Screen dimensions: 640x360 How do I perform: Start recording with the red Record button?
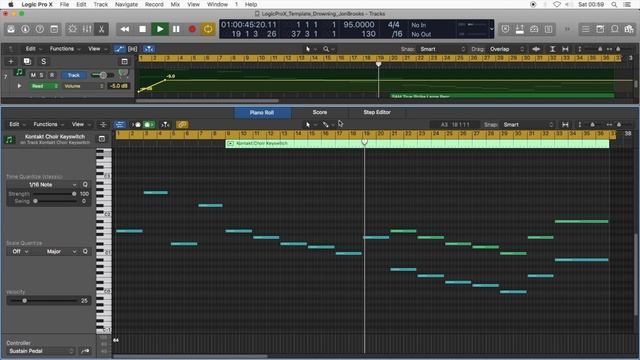point(192,29)
